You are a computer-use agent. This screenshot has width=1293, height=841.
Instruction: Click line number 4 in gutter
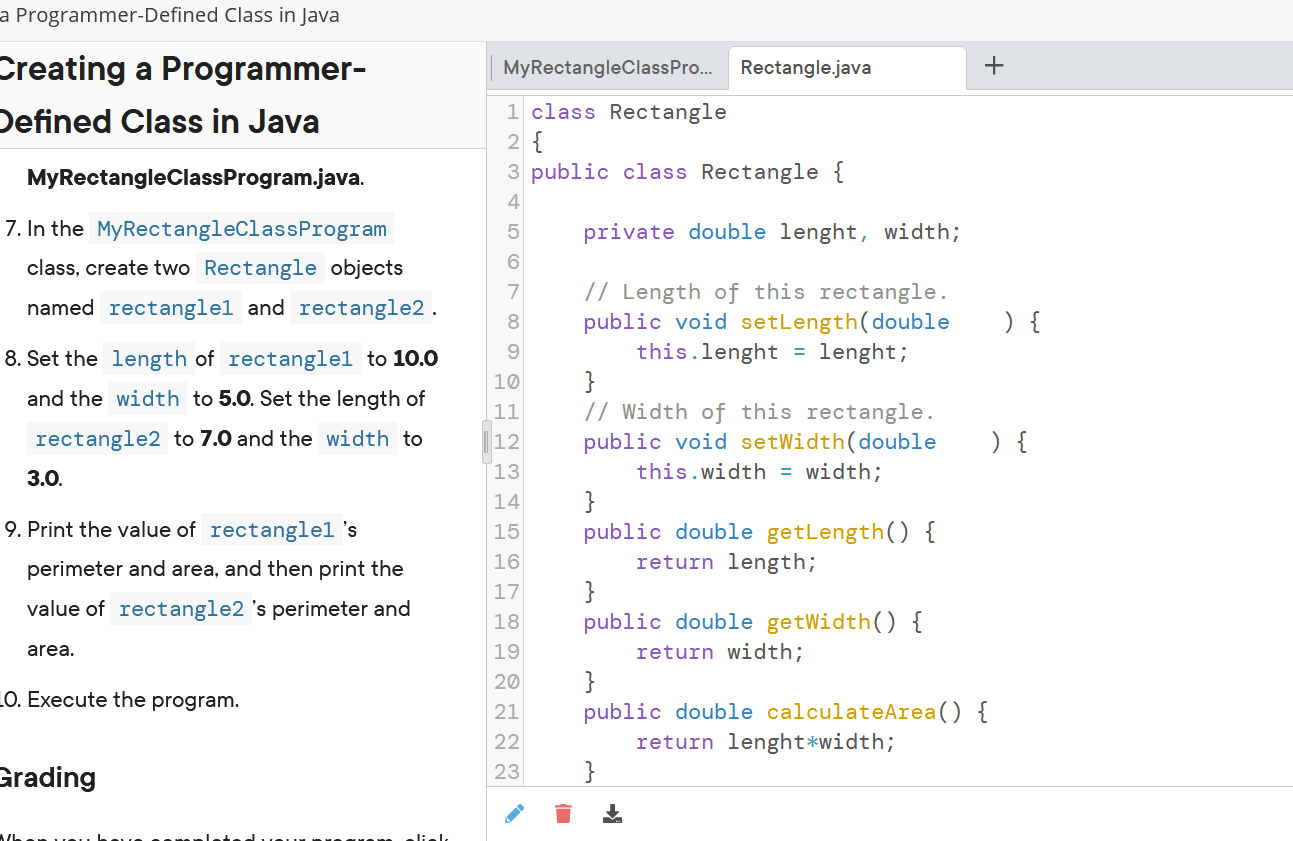(512, 202)
